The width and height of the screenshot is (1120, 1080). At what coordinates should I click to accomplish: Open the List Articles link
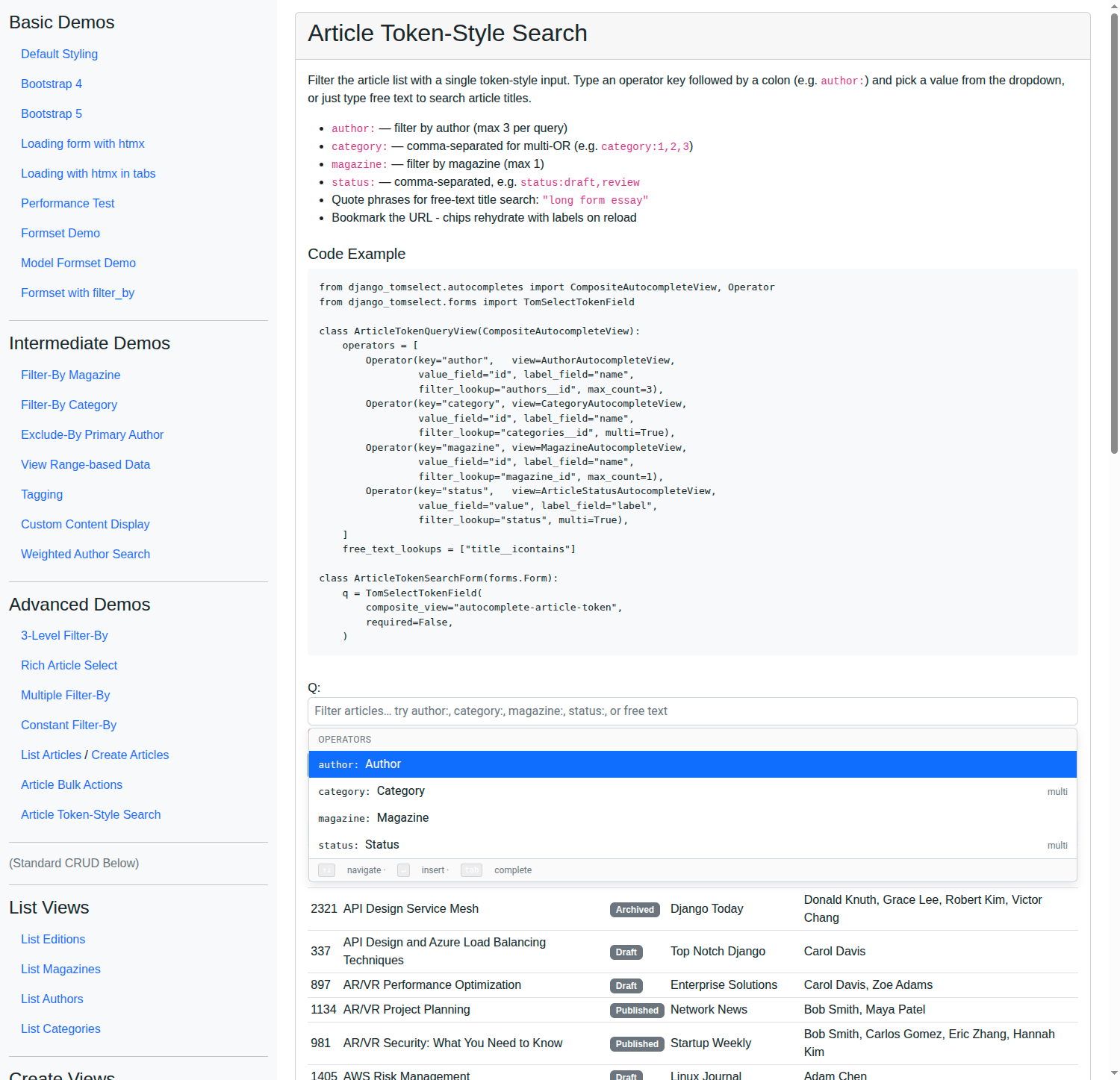pos(51,755)
